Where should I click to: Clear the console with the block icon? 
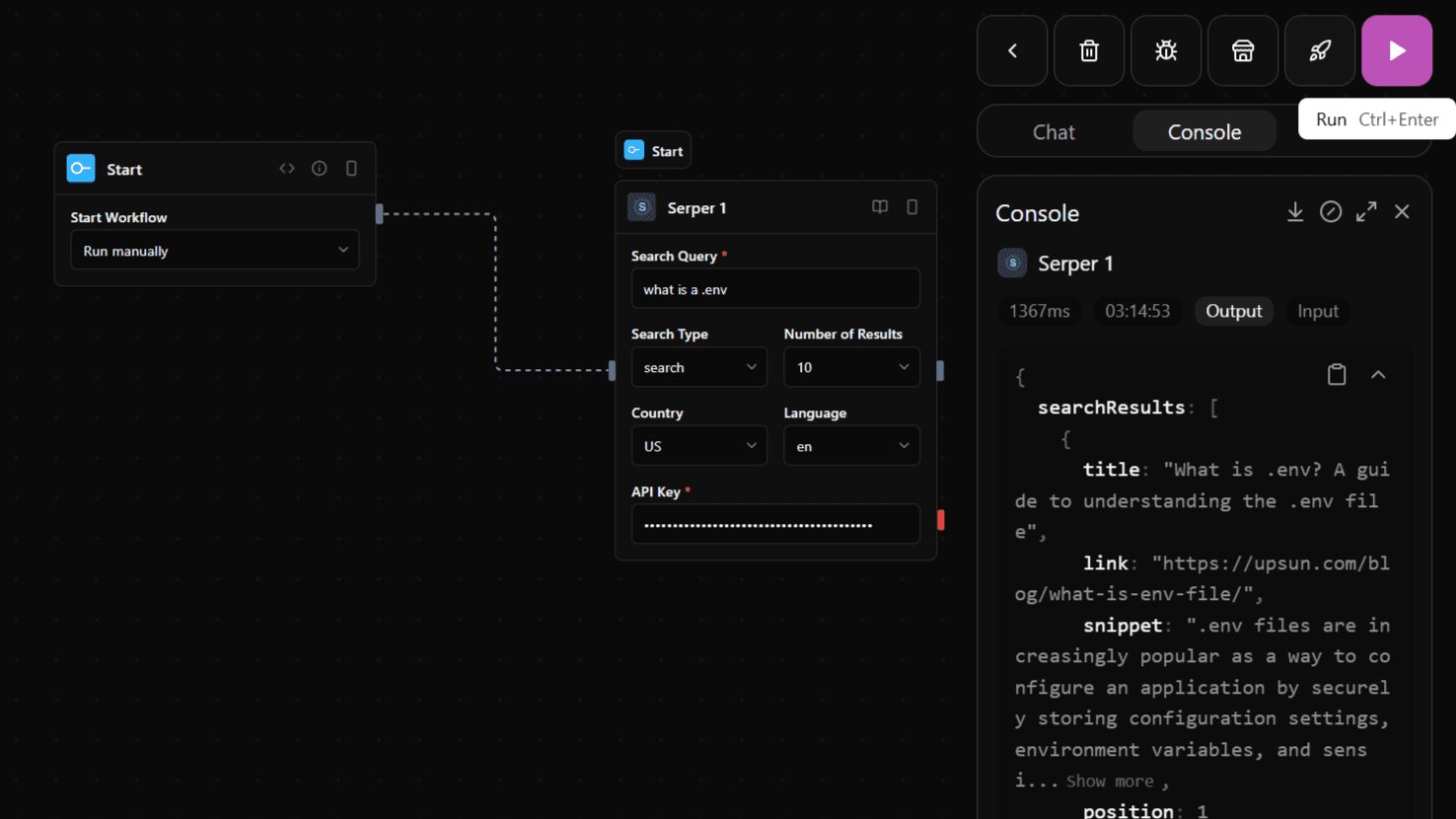(x=1331, y=211)
